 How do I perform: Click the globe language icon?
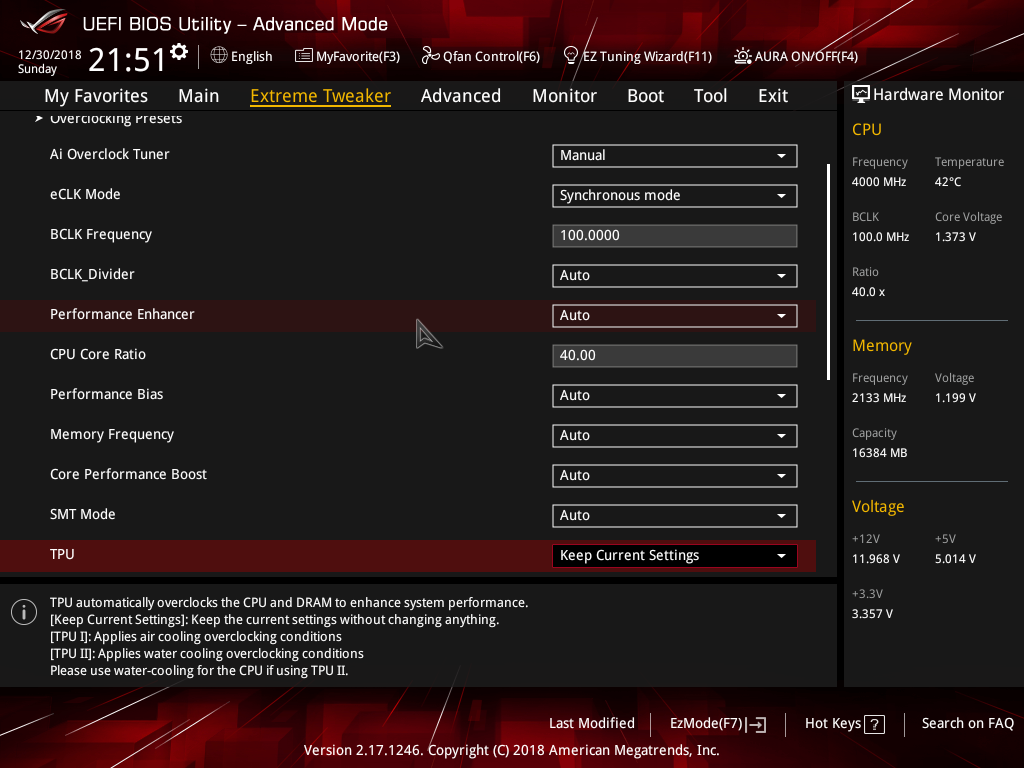click(x=219, y=56)
